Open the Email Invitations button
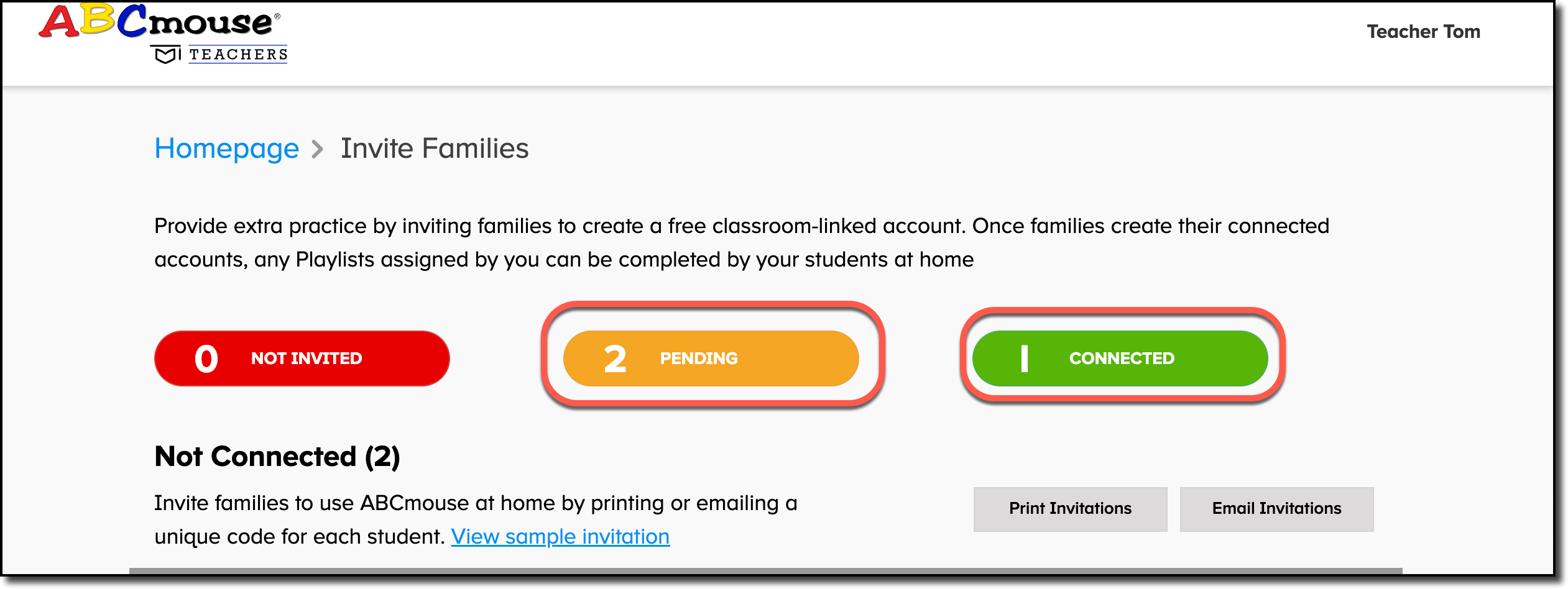This screenshot has height=589, width=1568. pyautogui.click(x=1276, y=508)
